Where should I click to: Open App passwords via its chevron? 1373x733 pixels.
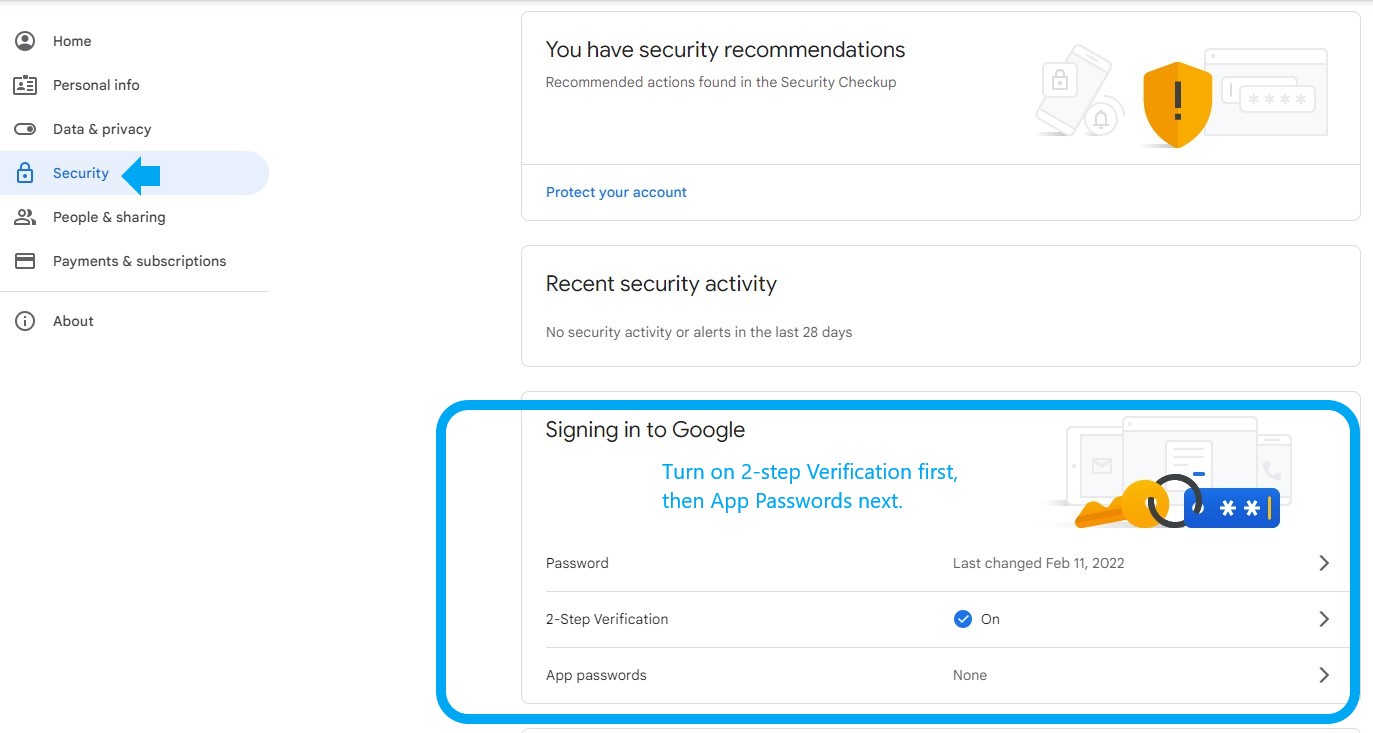[x=1324, y=675]
